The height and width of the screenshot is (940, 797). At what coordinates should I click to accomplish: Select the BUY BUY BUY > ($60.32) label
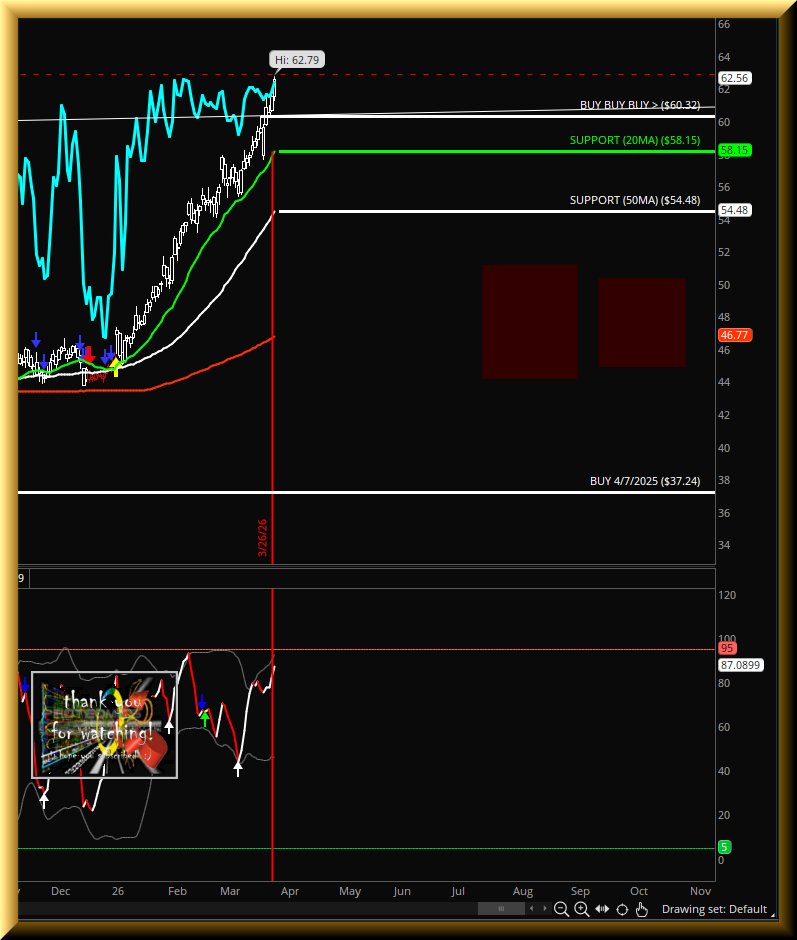click(x=640, y=105)
